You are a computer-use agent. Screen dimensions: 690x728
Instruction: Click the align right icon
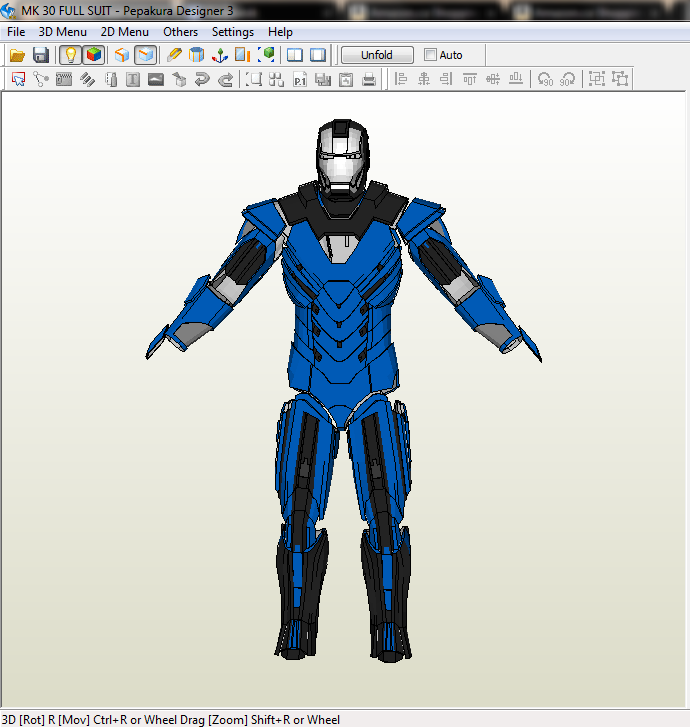pos(446,79)
